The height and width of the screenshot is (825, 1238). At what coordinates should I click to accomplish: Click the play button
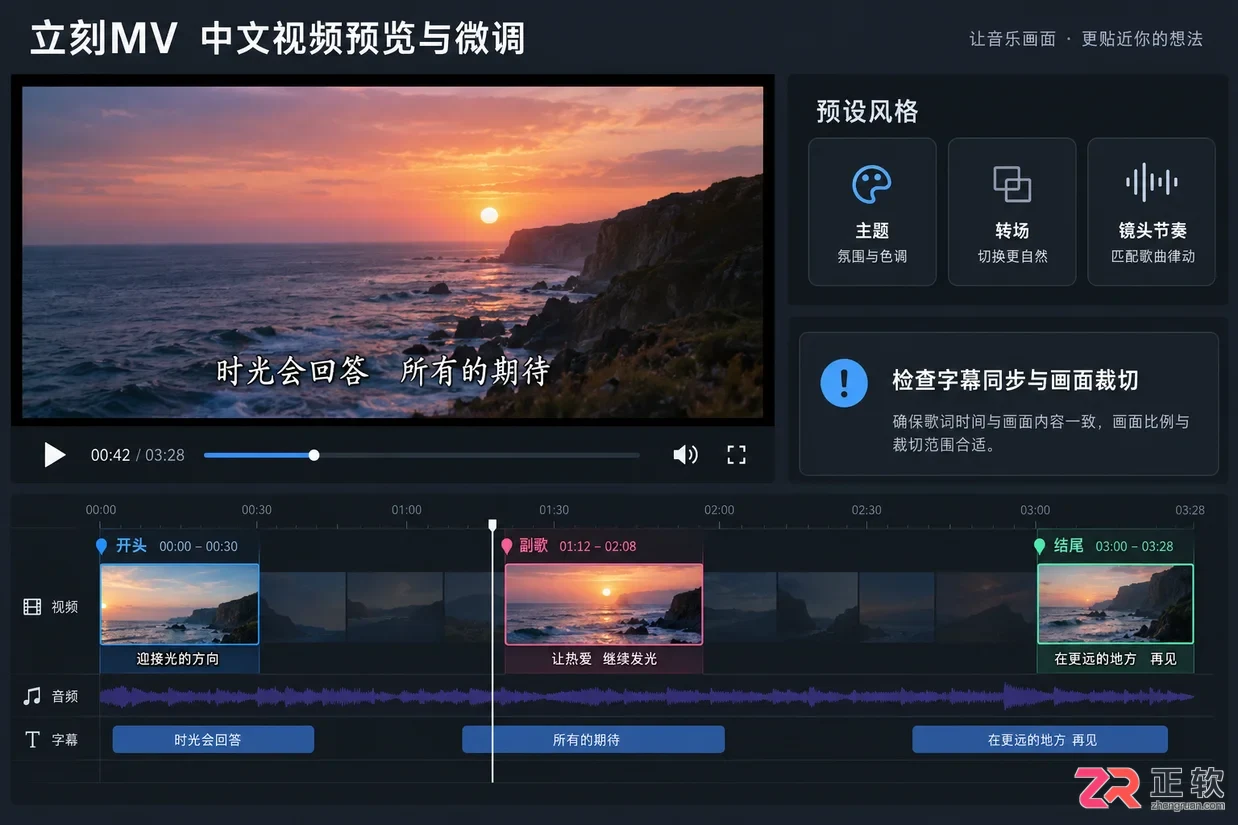pyautogui.click(x=54, y=455)
